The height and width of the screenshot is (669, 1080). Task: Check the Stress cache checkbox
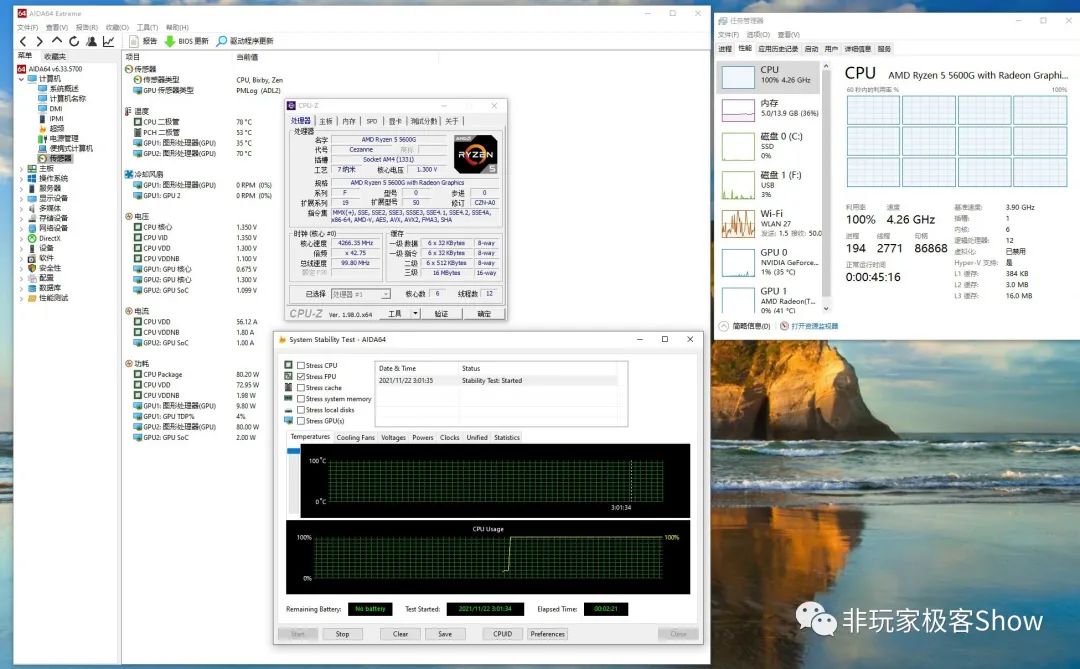(301, 388)
